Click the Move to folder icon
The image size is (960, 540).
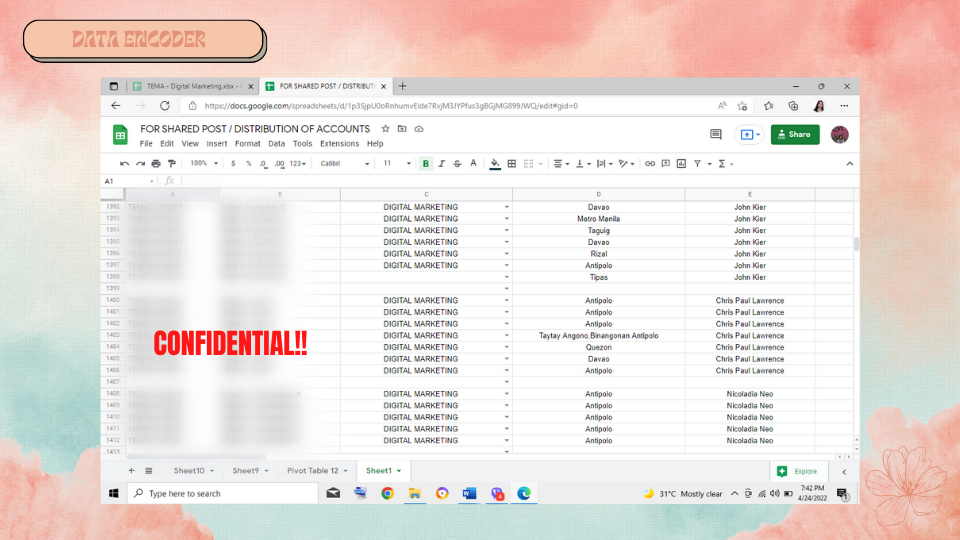click(402, 129)
